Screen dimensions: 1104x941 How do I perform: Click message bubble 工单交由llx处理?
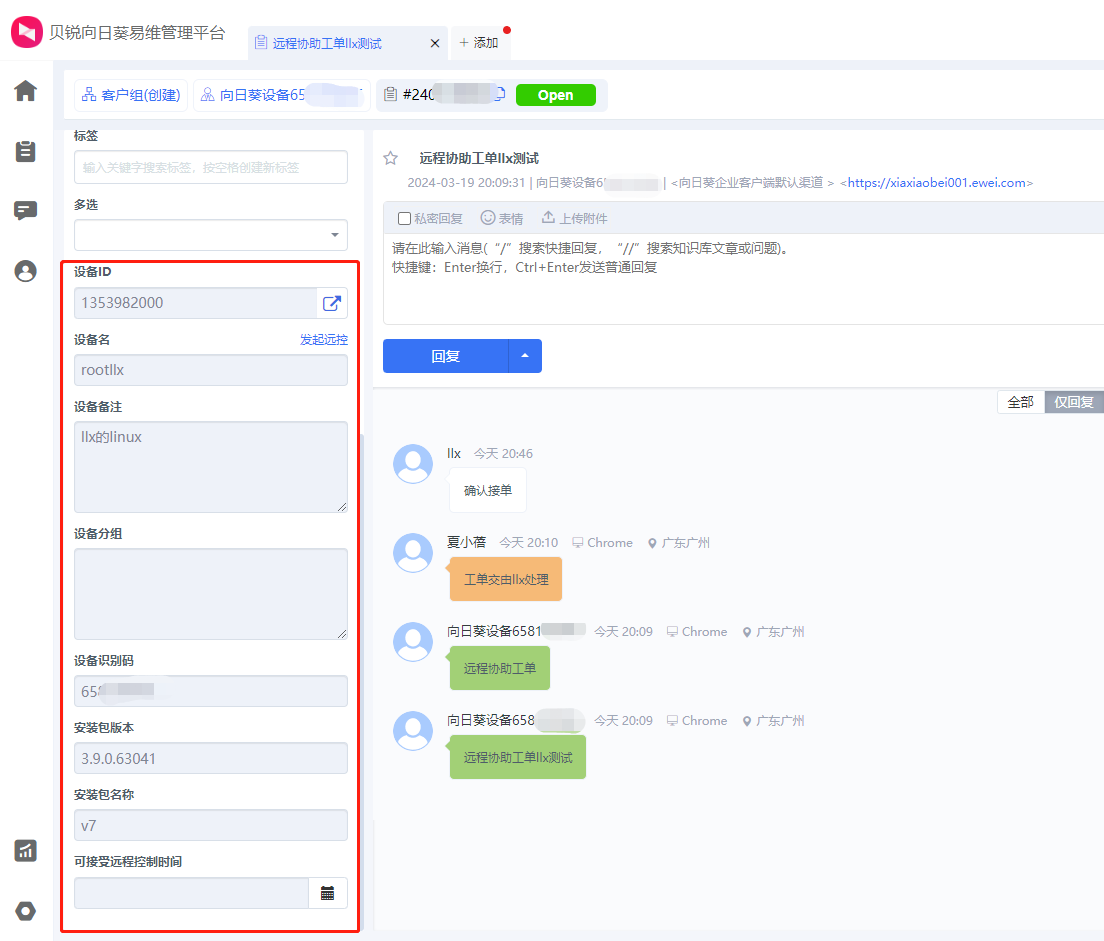[506, 580]
